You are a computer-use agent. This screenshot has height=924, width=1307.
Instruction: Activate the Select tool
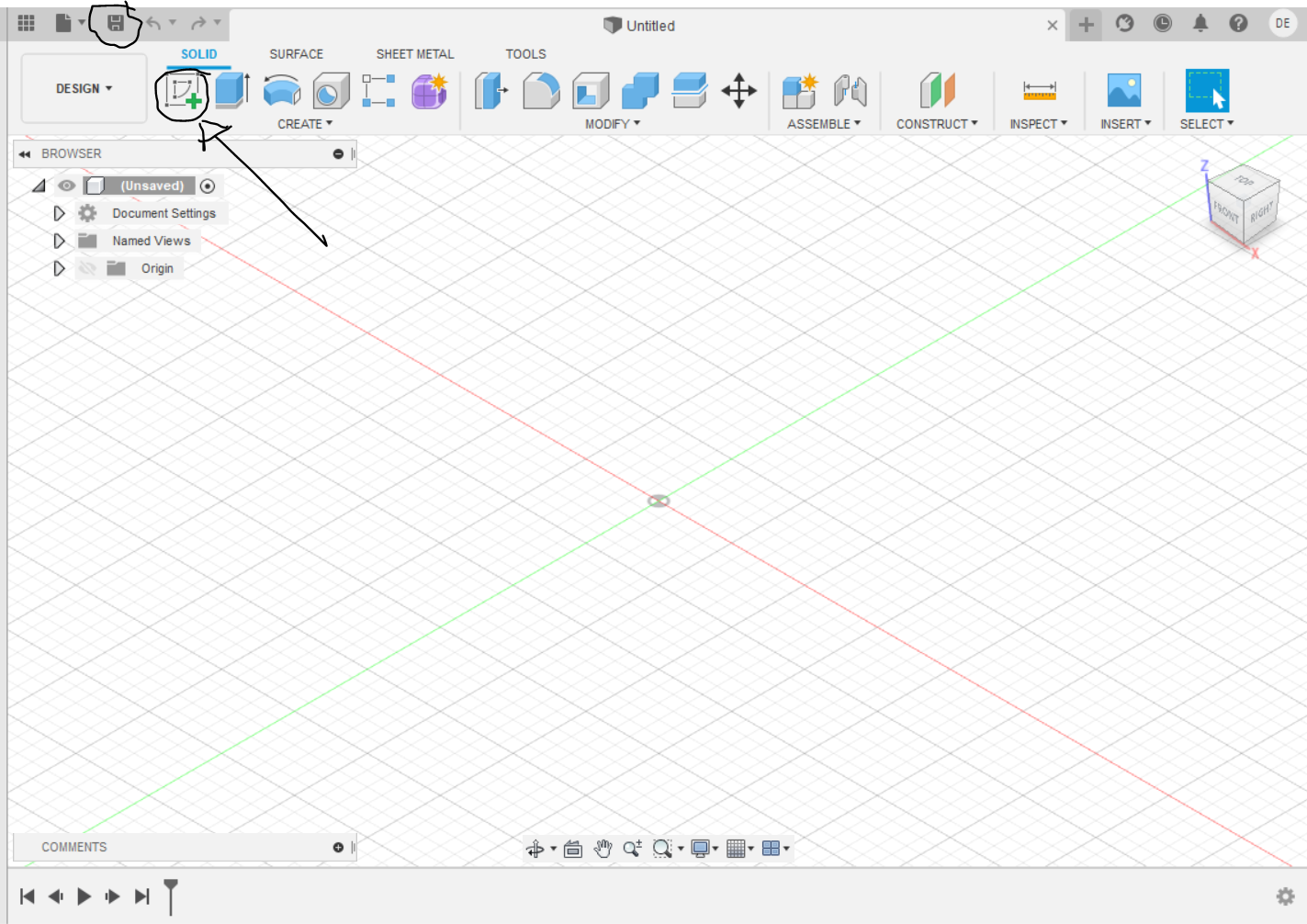[x=1207, y=90]
